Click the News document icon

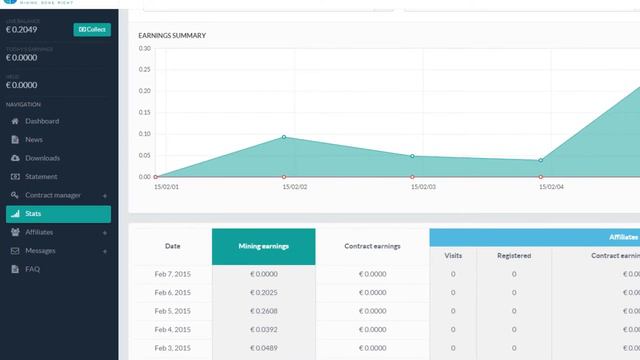15,140
